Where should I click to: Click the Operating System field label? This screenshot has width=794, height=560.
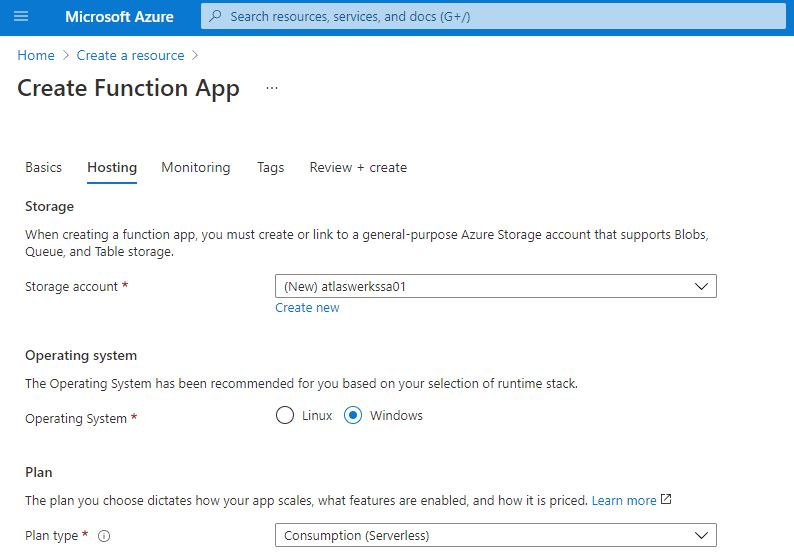pyautogui.click(x=76, y=419)
